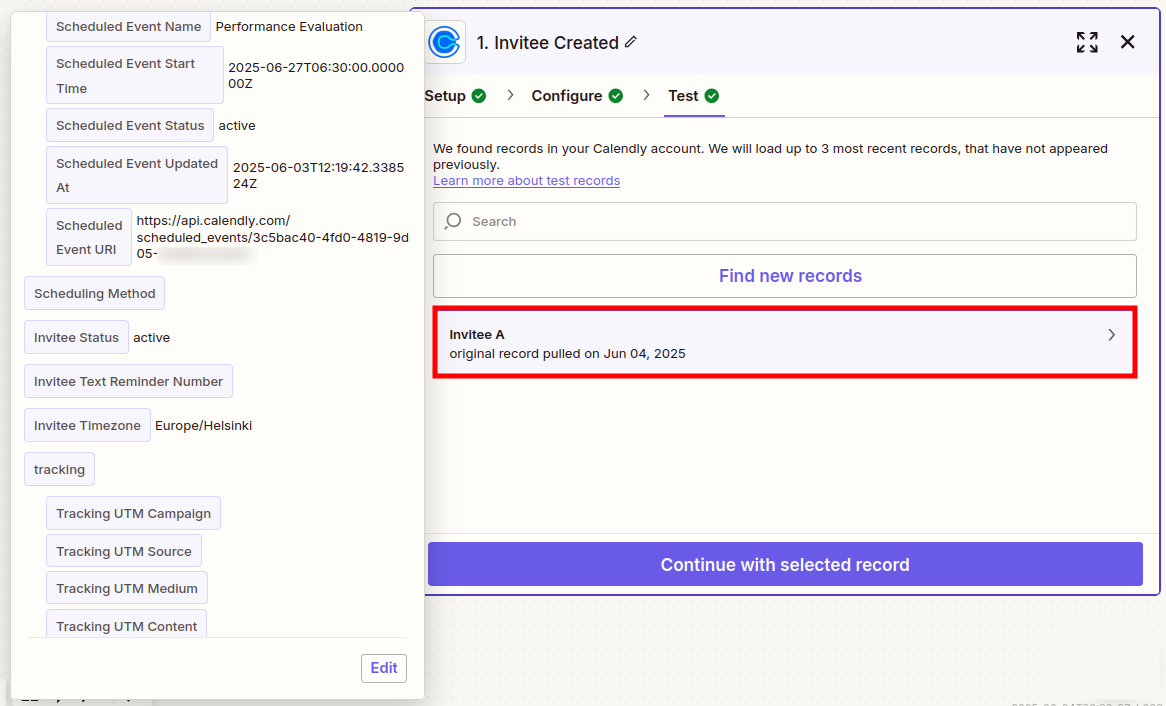
Task: Select Scheduled Event URI tag
Action: (89, 237)
